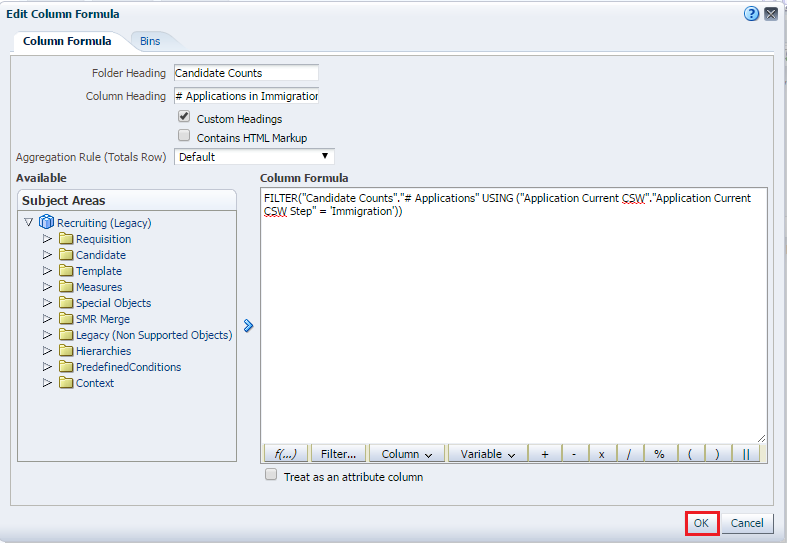This screenshot has height=543, width=787.
Task: Click the Legacy (Non Supported Objects) folder icon
Action: tap(66, 335)
